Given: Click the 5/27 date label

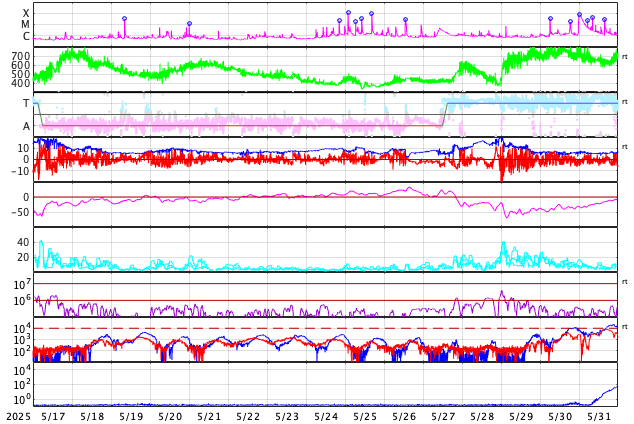Looking at the screenshot, I should click(443, 416).
